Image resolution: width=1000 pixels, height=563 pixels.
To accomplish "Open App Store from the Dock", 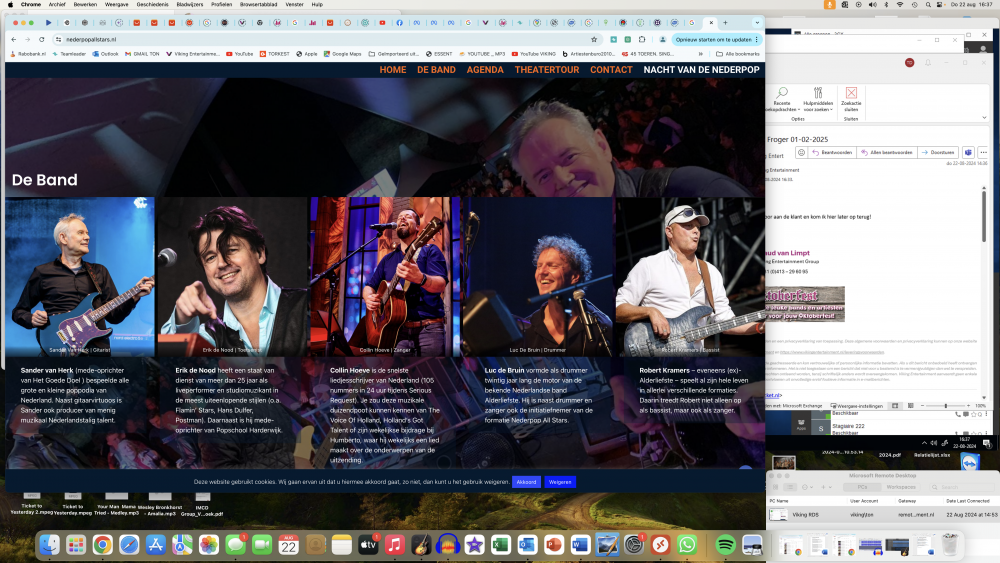I will coord(156,545).
